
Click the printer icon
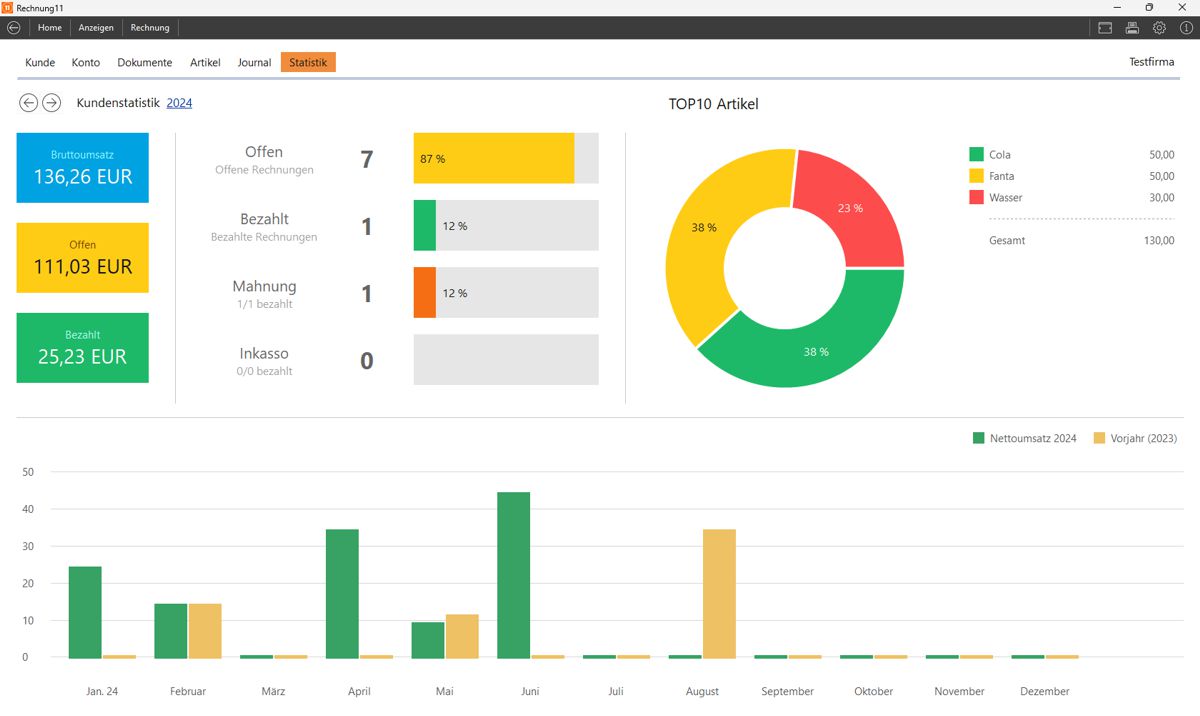[1132, 28]
